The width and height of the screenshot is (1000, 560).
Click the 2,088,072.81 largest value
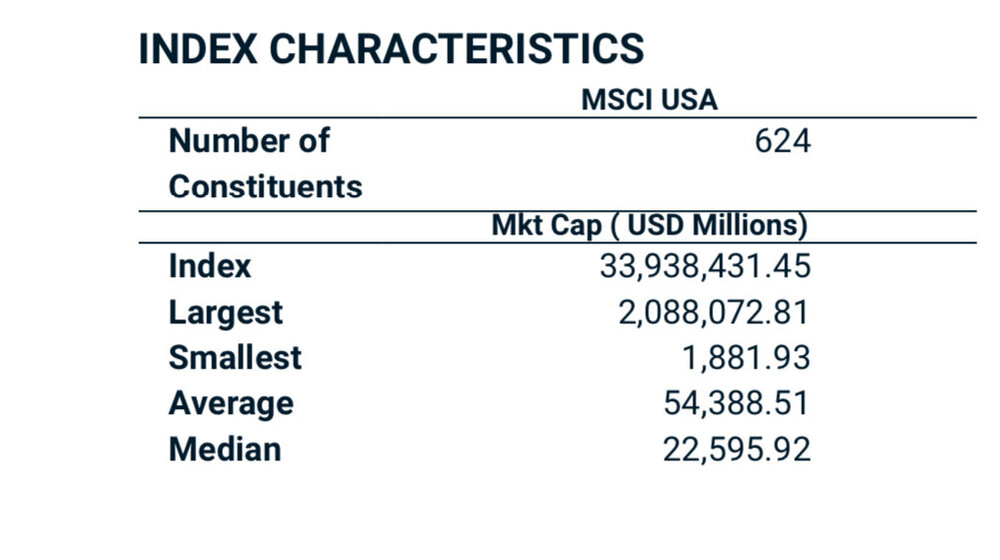[714, 313]
